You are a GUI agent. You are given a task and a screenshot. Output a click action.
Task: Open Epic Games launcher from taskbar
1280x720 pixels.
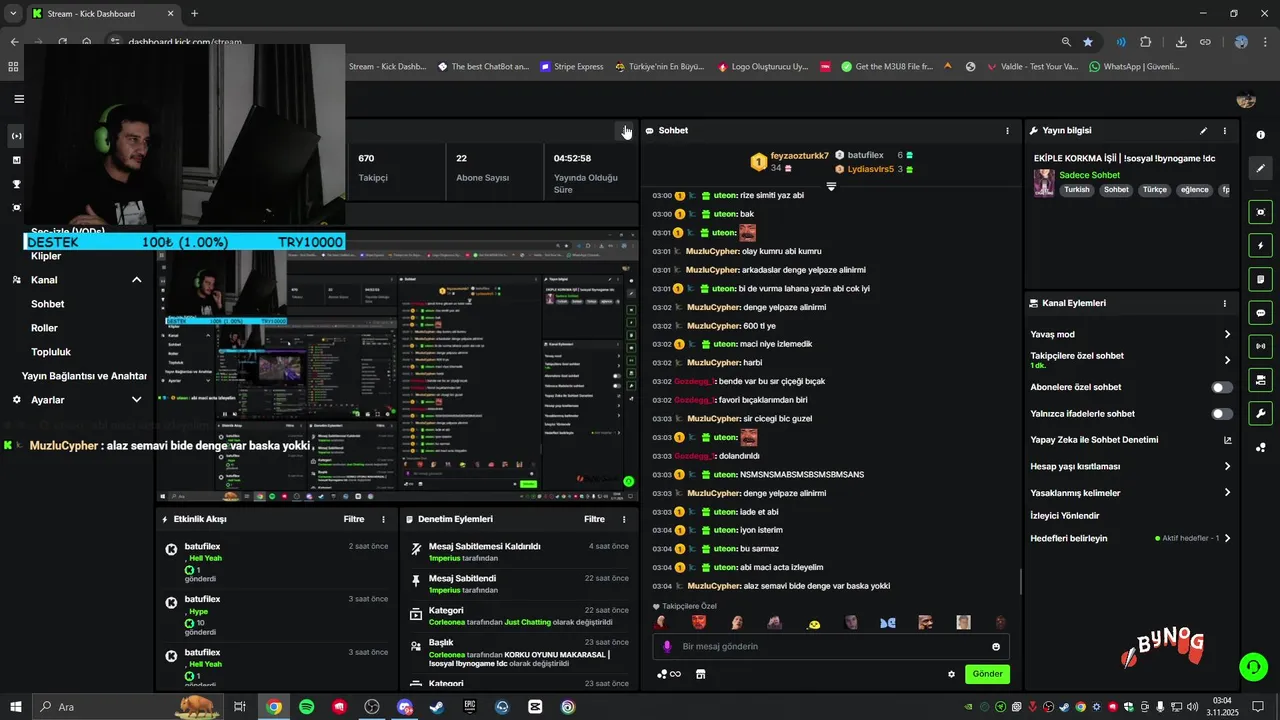470,707
